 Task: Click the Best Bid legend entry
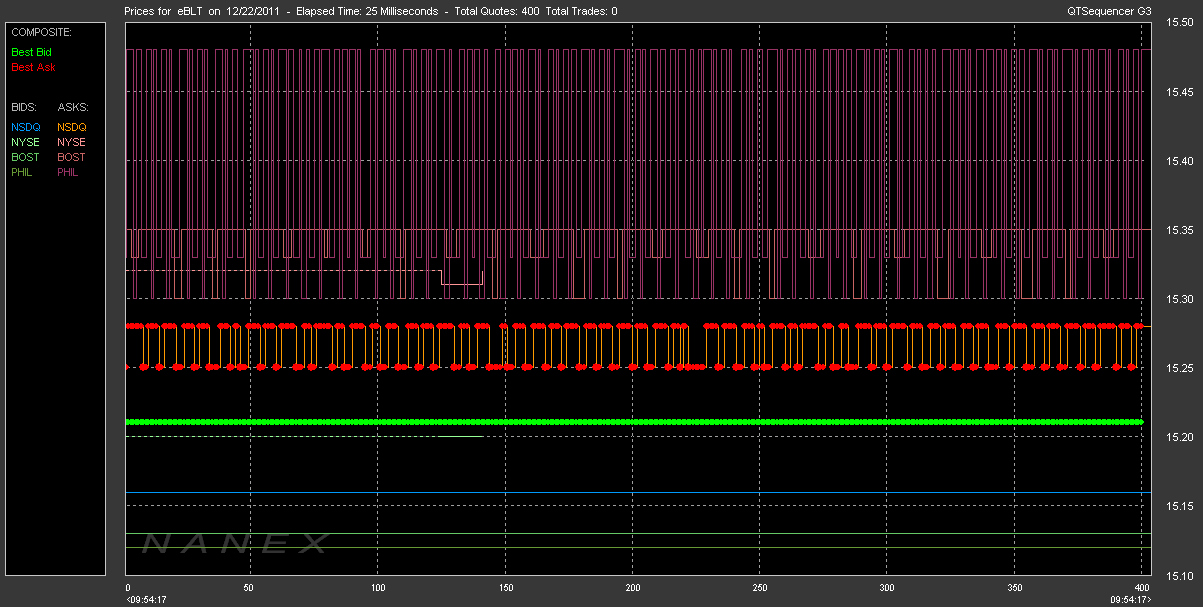point(31,51)
